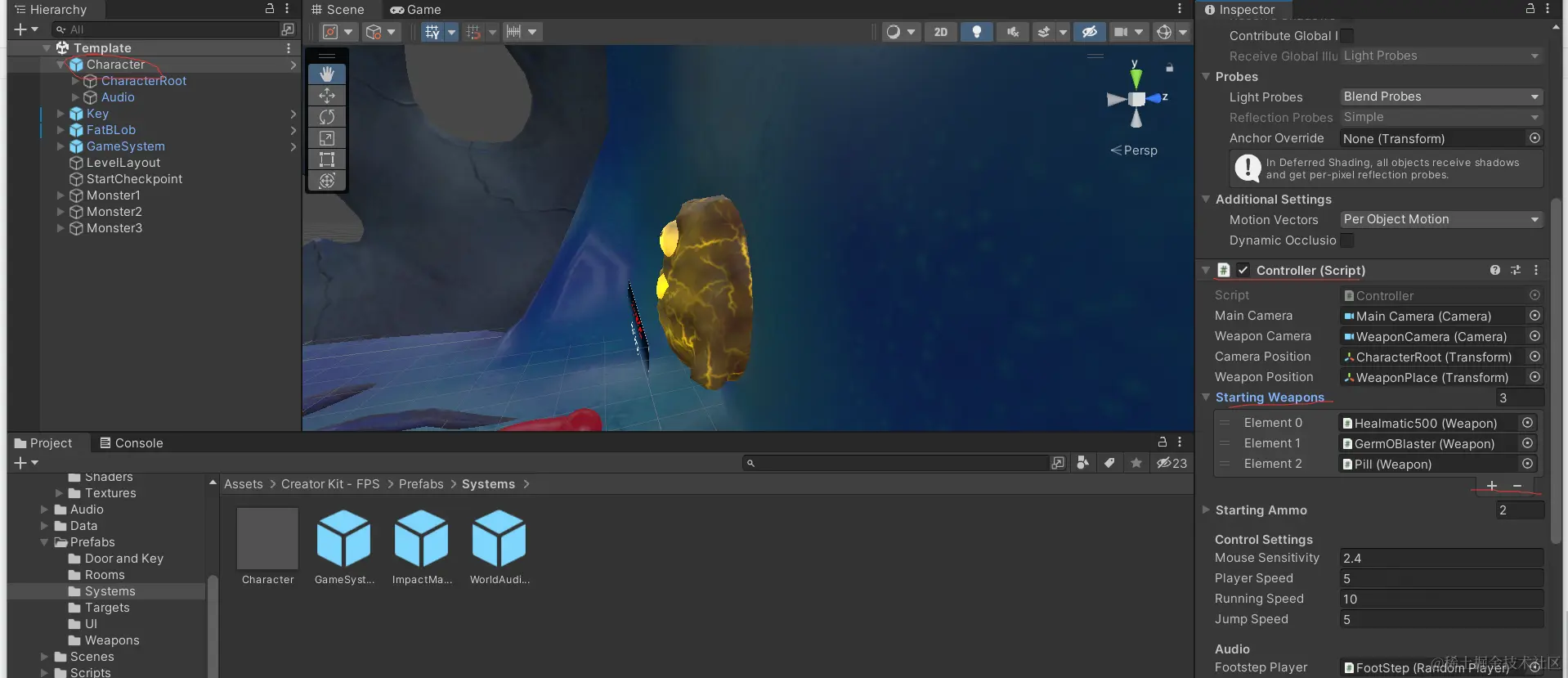The width and height of the screenshot is (1568, 678).
Task: Toggle scene audio speaker button
Action: tap(1013, 32)
